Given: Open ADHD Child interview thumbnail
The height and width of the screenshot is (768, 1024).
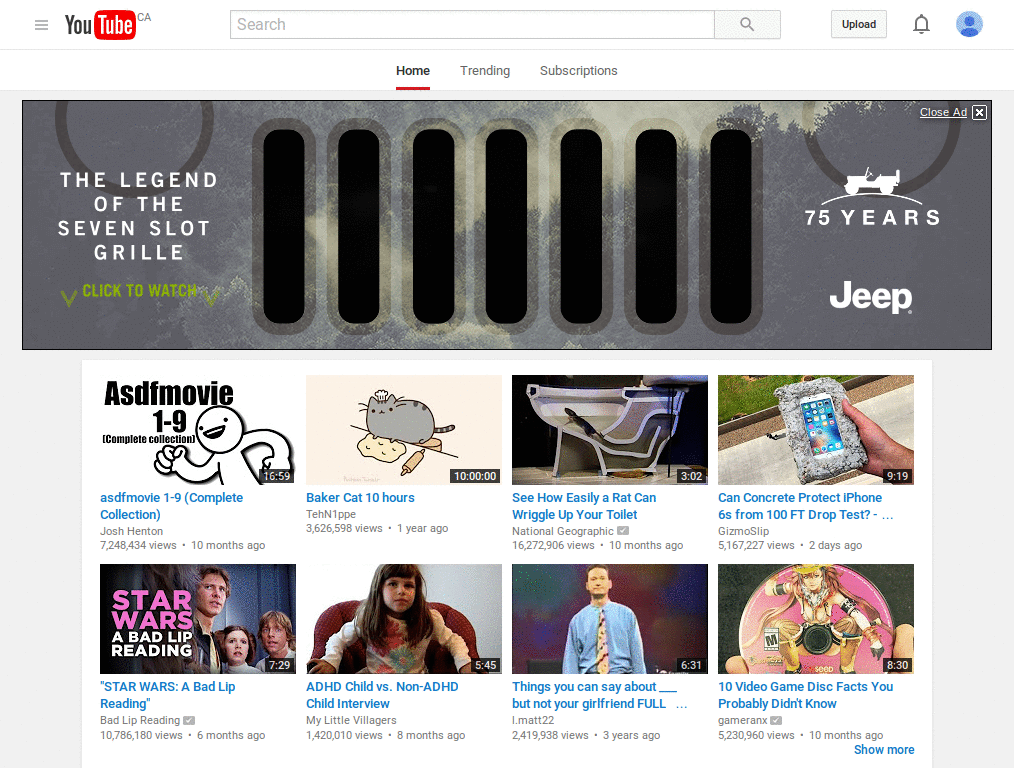Looking at the screenshot, I should (x=404, y=619).
